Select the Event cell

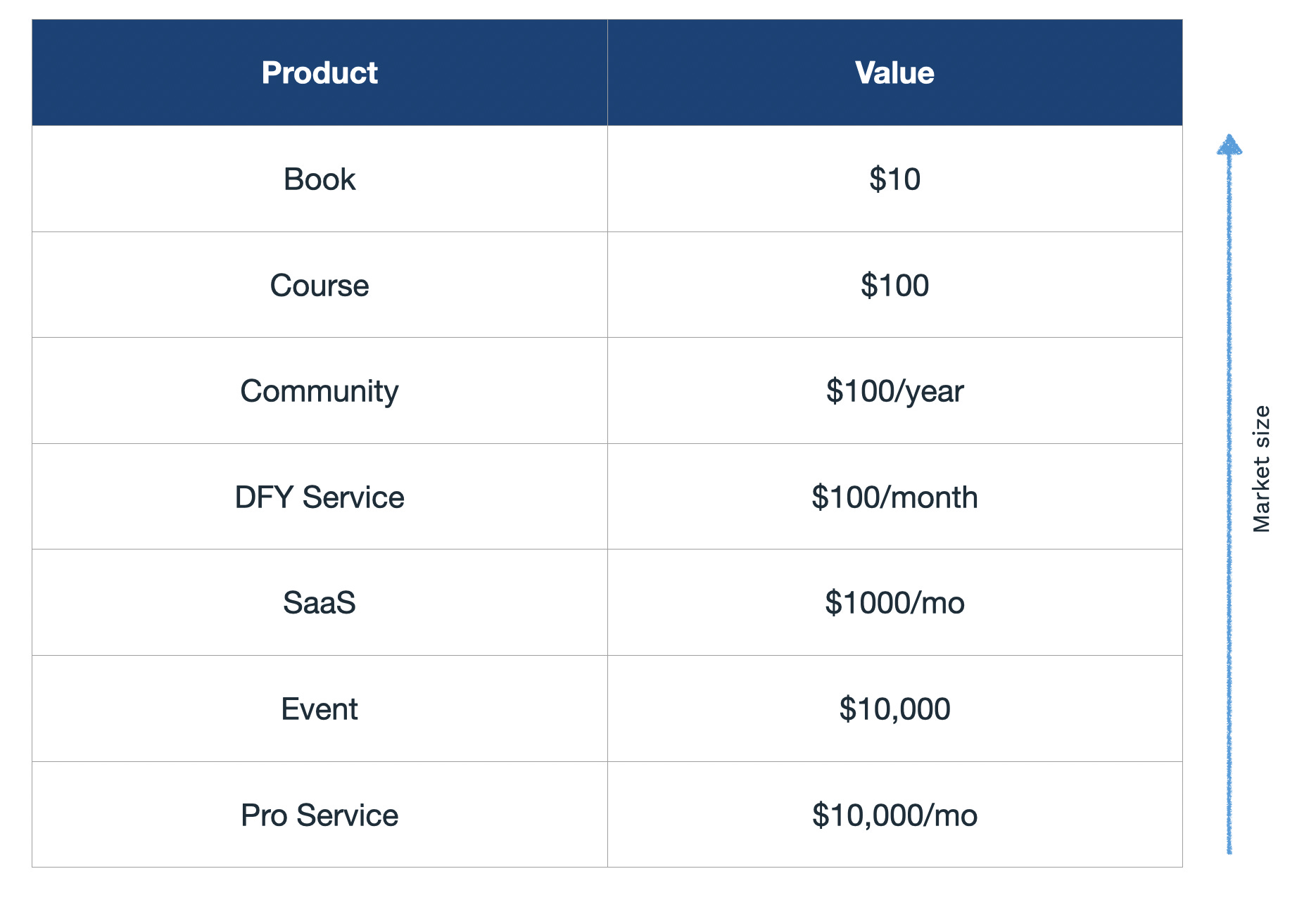click(x=319, y=709)
